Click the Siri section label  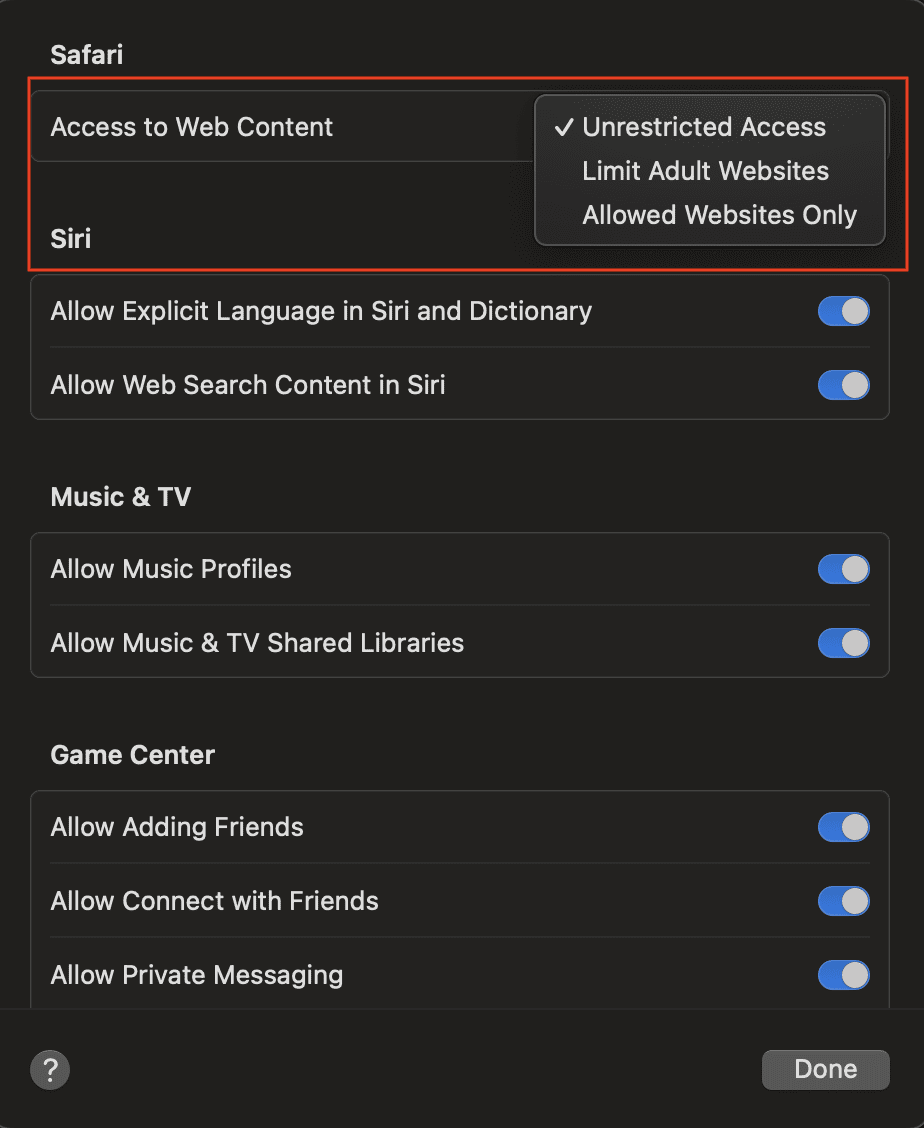pos(70,239)
